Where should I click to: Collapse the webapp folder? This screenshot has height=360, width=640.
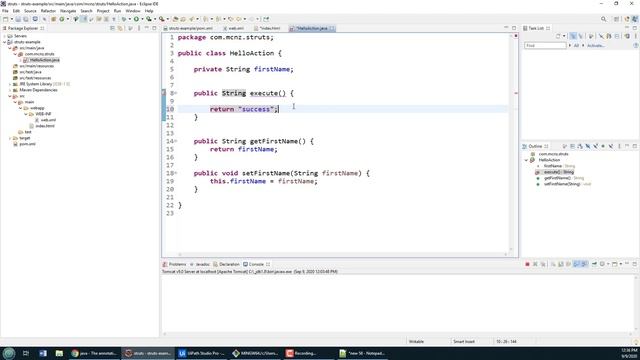(20, 108)
